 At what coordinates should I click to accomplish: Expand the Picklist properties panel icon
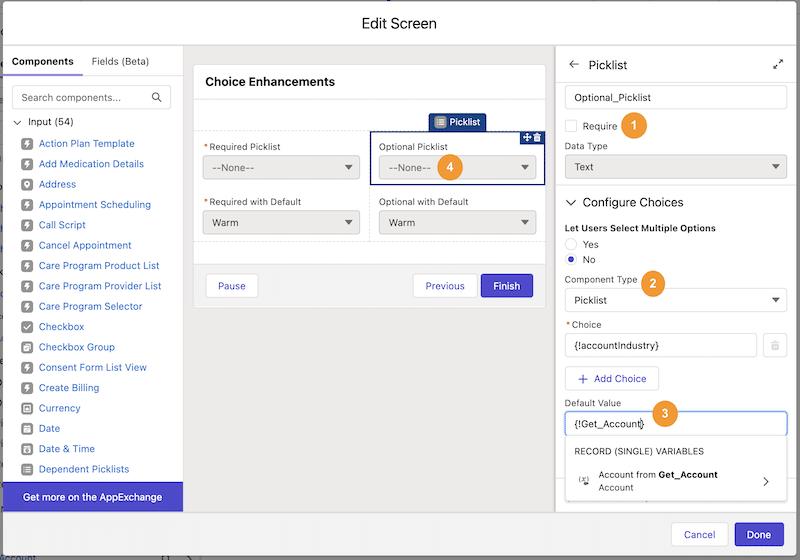coord(778,64)
